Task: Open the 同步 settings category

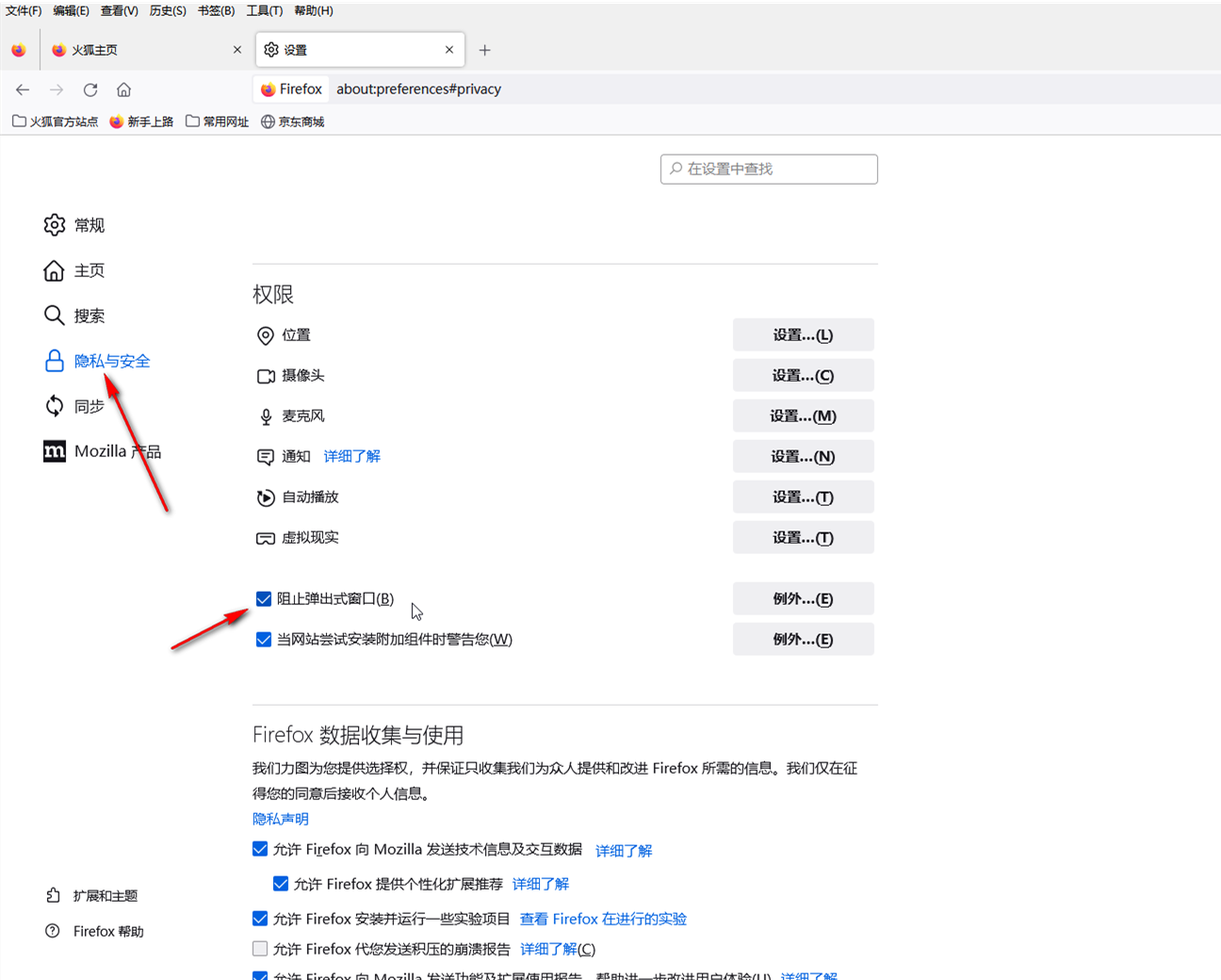Action: [73, 406]
